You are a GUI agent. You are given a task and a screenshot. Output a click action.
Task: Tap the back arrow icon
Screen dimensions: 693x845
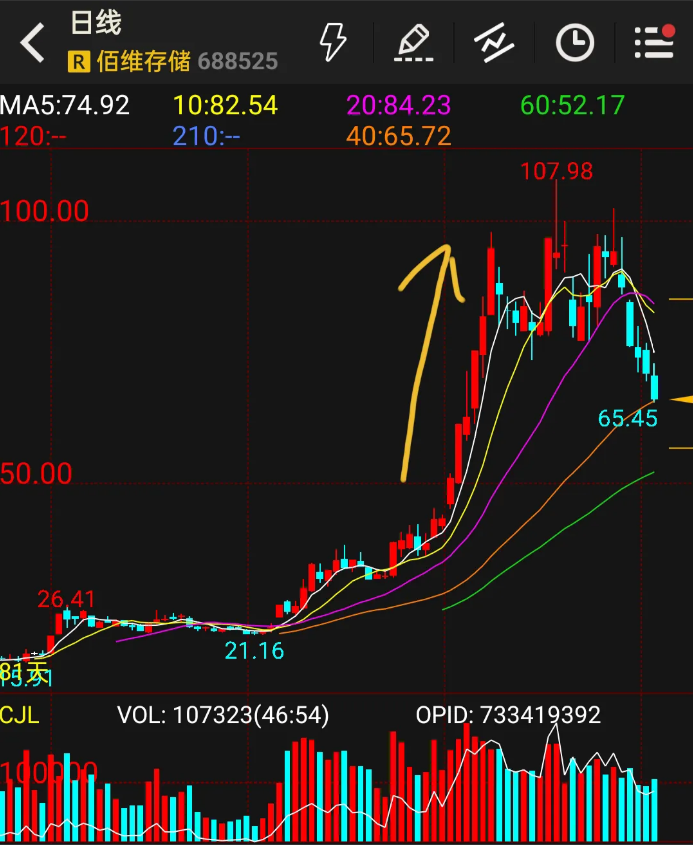tap(32, 43)
